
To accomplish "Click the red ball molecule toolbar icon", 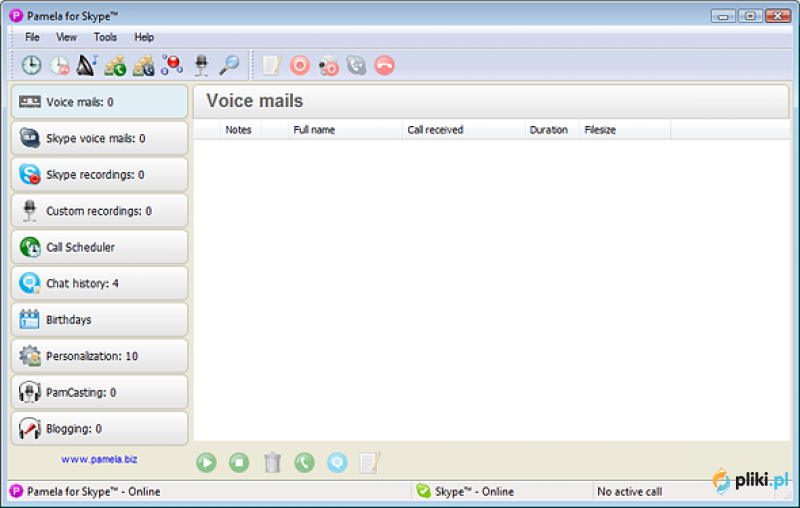I will tap(172, 65).
